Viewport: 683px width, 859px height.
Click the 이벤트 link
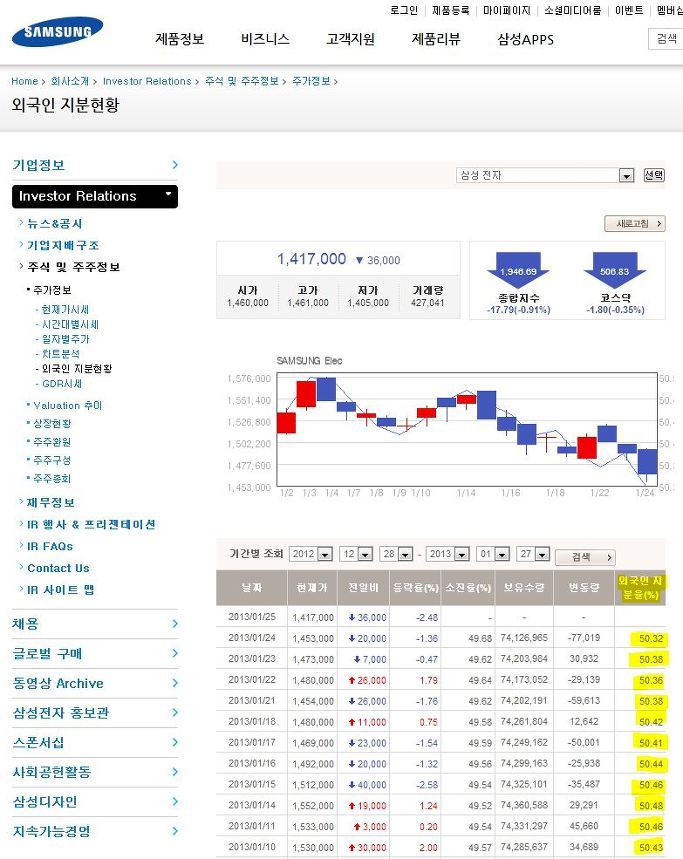click(629, 10)
